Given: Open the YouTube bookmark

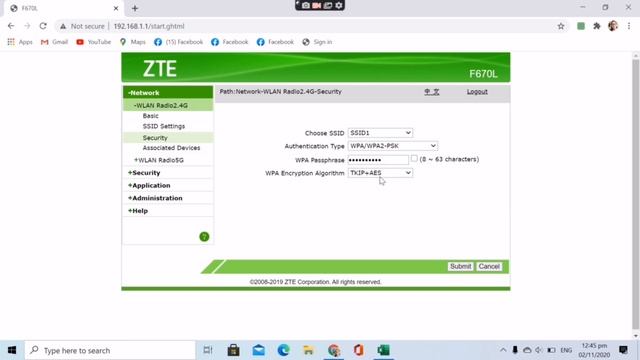Looking at the screenshot, I should coord(93,42).
